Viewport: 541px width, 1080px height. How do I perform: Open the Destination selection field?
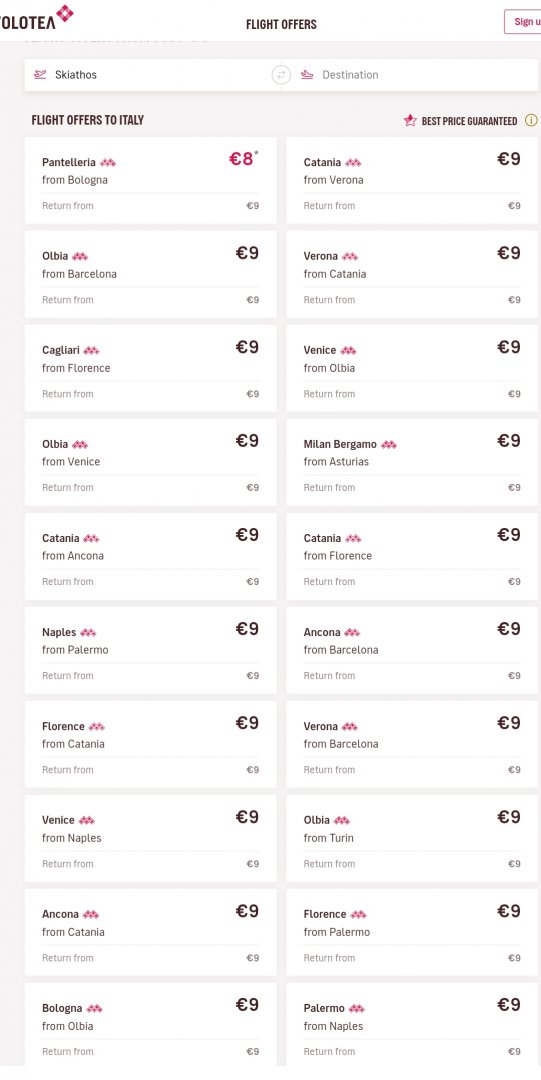[410, 74]
